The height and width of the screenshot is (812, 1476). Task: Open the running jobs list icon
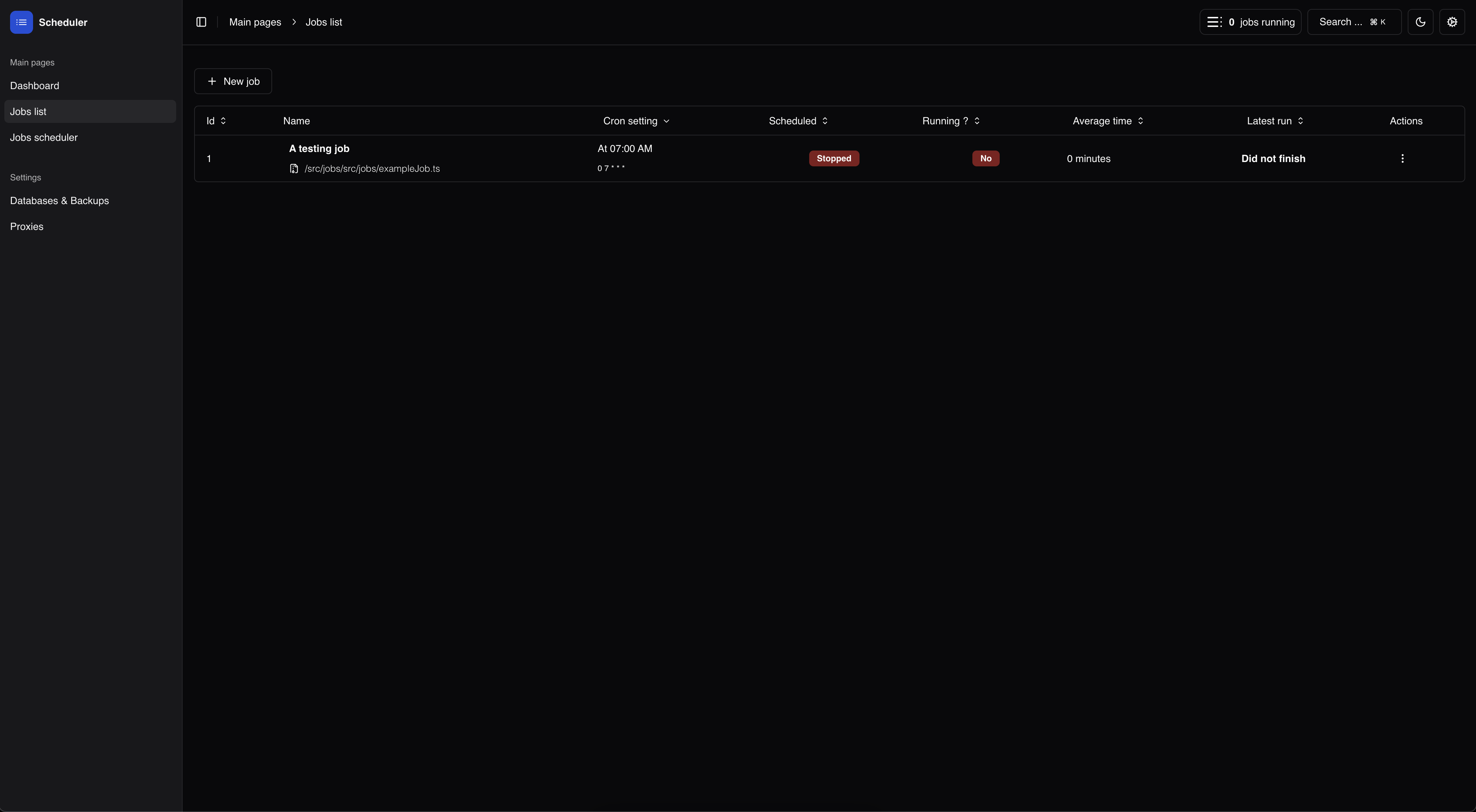click(x=1214, y=22)
